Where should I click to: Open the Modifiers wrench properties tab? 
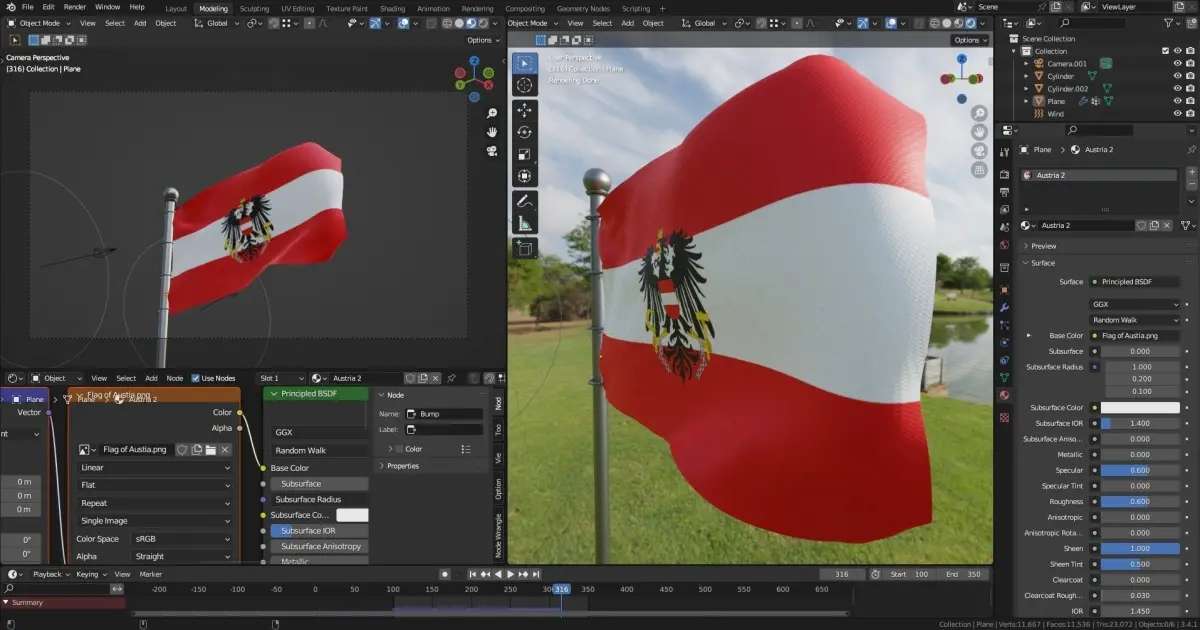(1004, 307)
